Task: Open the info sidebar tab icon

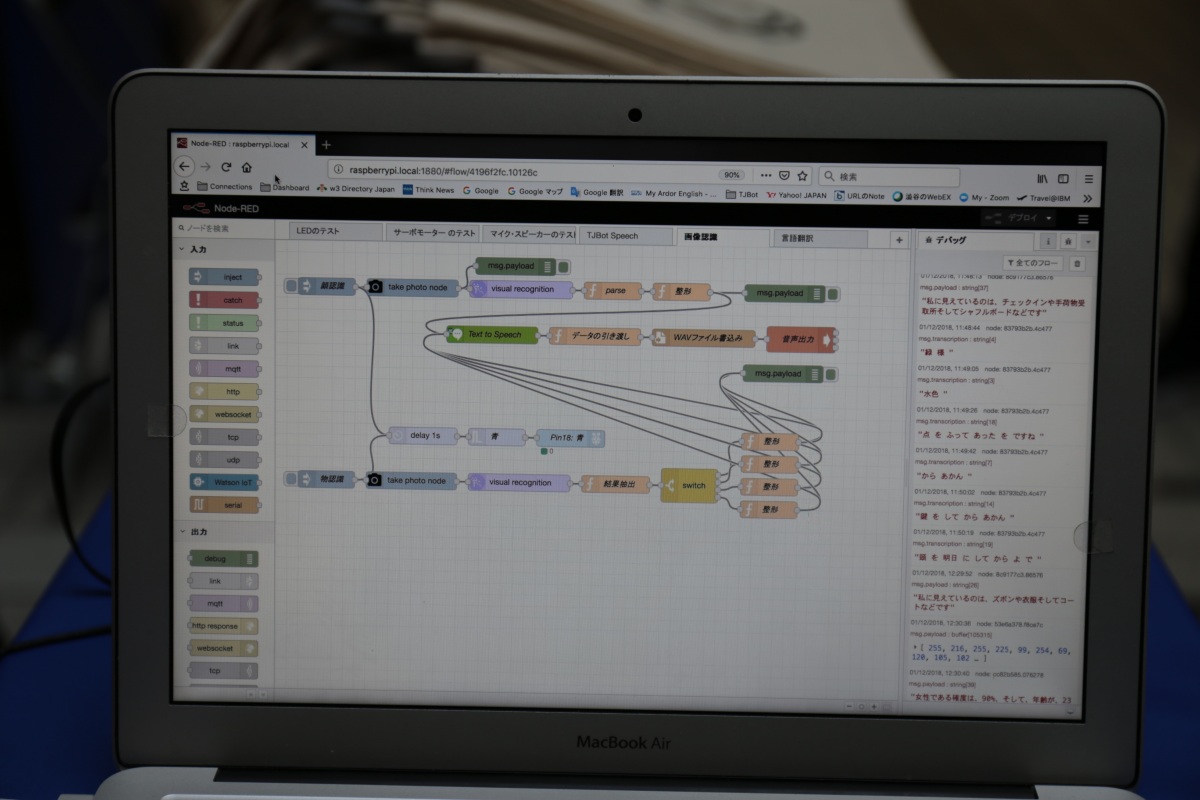Action: pyautogui.click(x=1049, y=241)
